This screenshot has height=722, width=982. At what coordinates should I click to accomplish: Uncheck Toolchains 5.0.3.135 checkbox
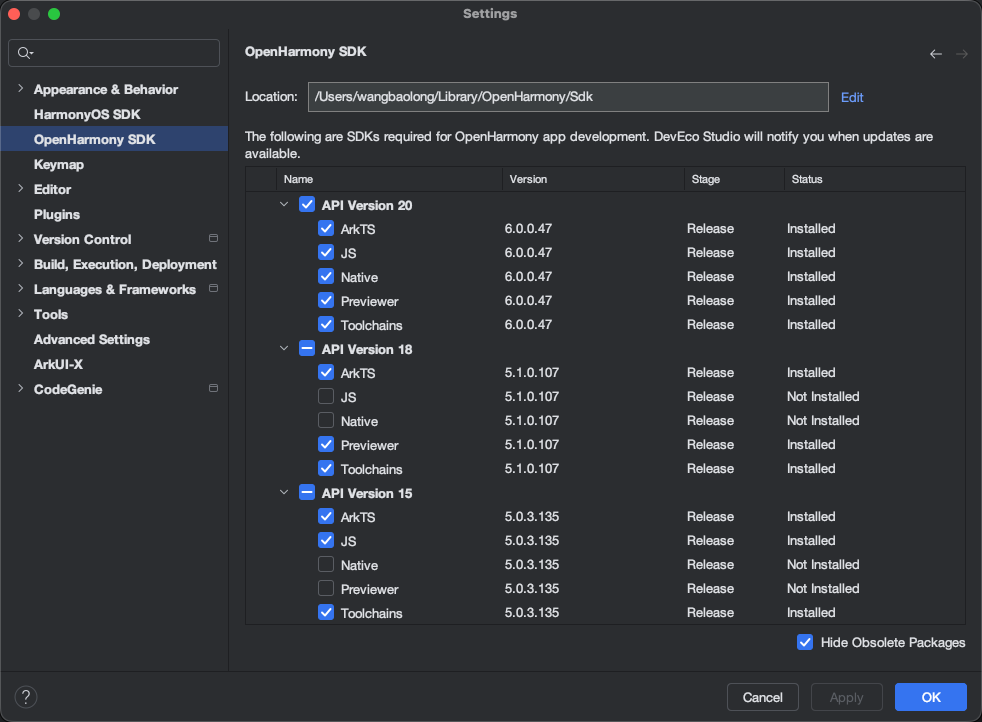(326, 612)
